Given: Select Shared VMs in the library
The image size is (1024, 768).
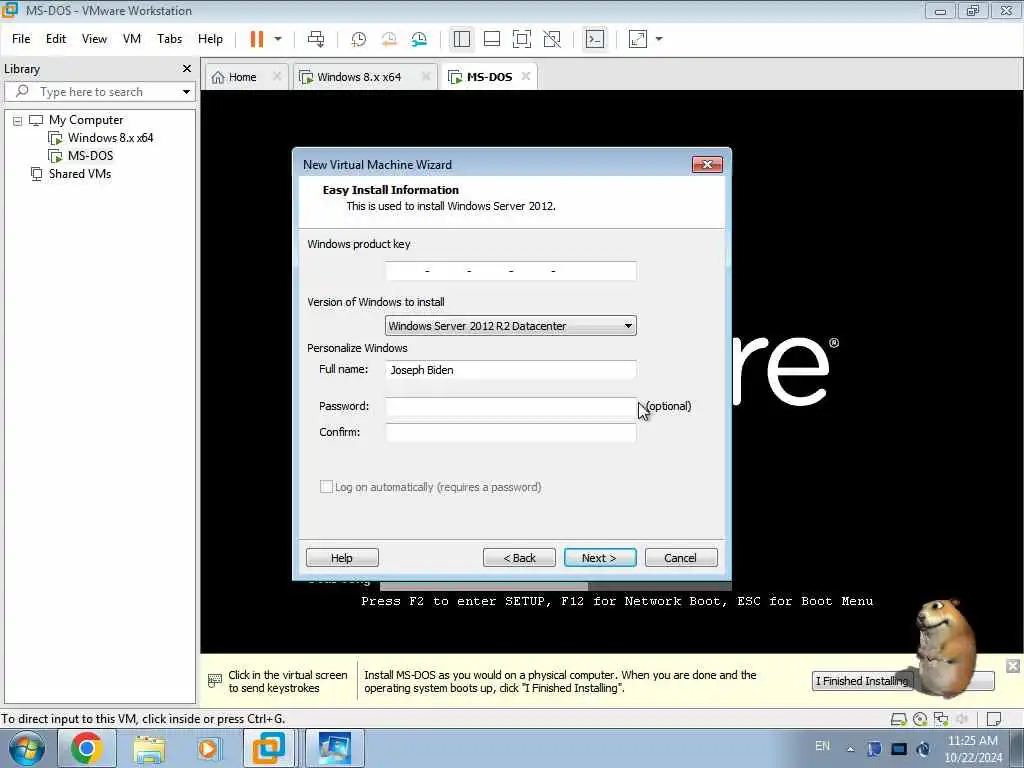Looking at the screenshot, I should [x=80, y=174].
